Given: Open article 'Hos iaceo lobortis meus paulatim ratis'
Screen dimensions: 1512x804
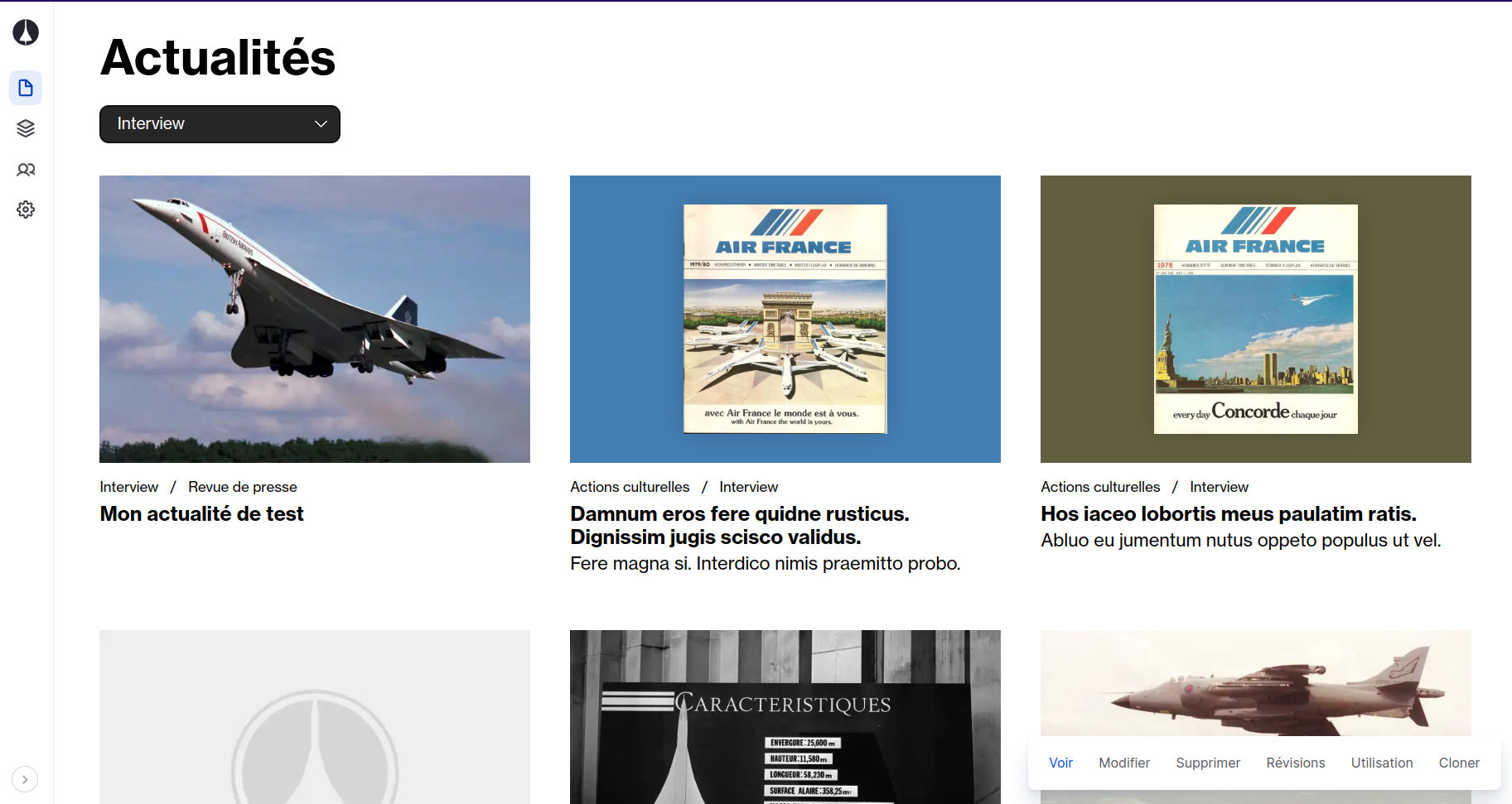Looking at the screenshot, I should pyautogui.click(x=1229, y=514).
